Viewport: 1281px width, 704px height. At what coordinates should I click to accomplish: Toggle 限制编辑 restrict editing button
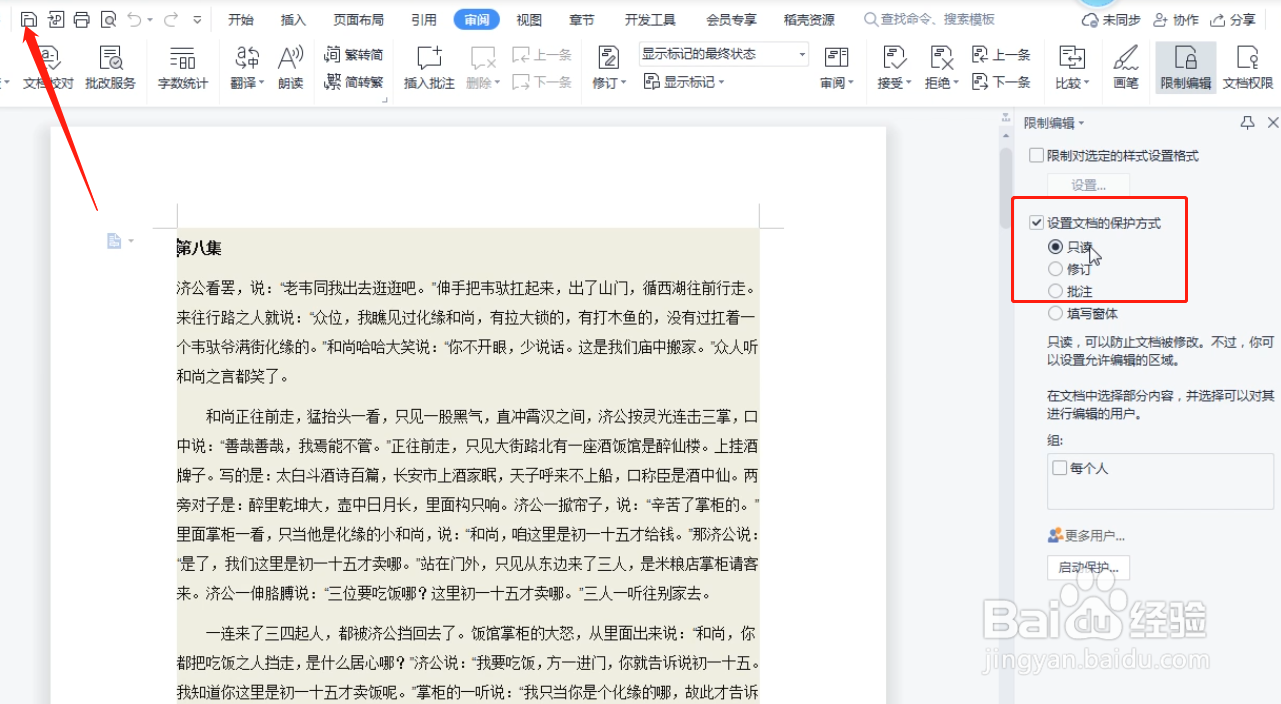point(1186,67)
